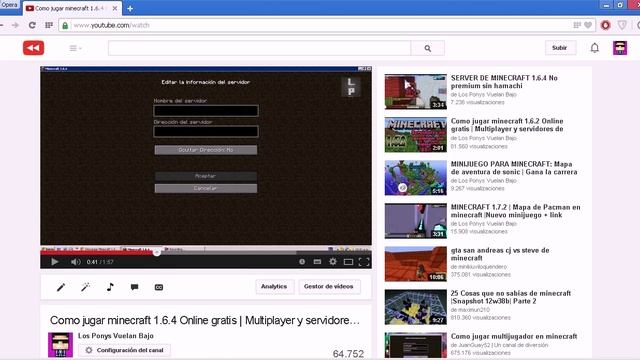This screenshot has width=640, height=360.
Task: Open the YouTube guide hamburger menu
Action: [x=75, y=48]
